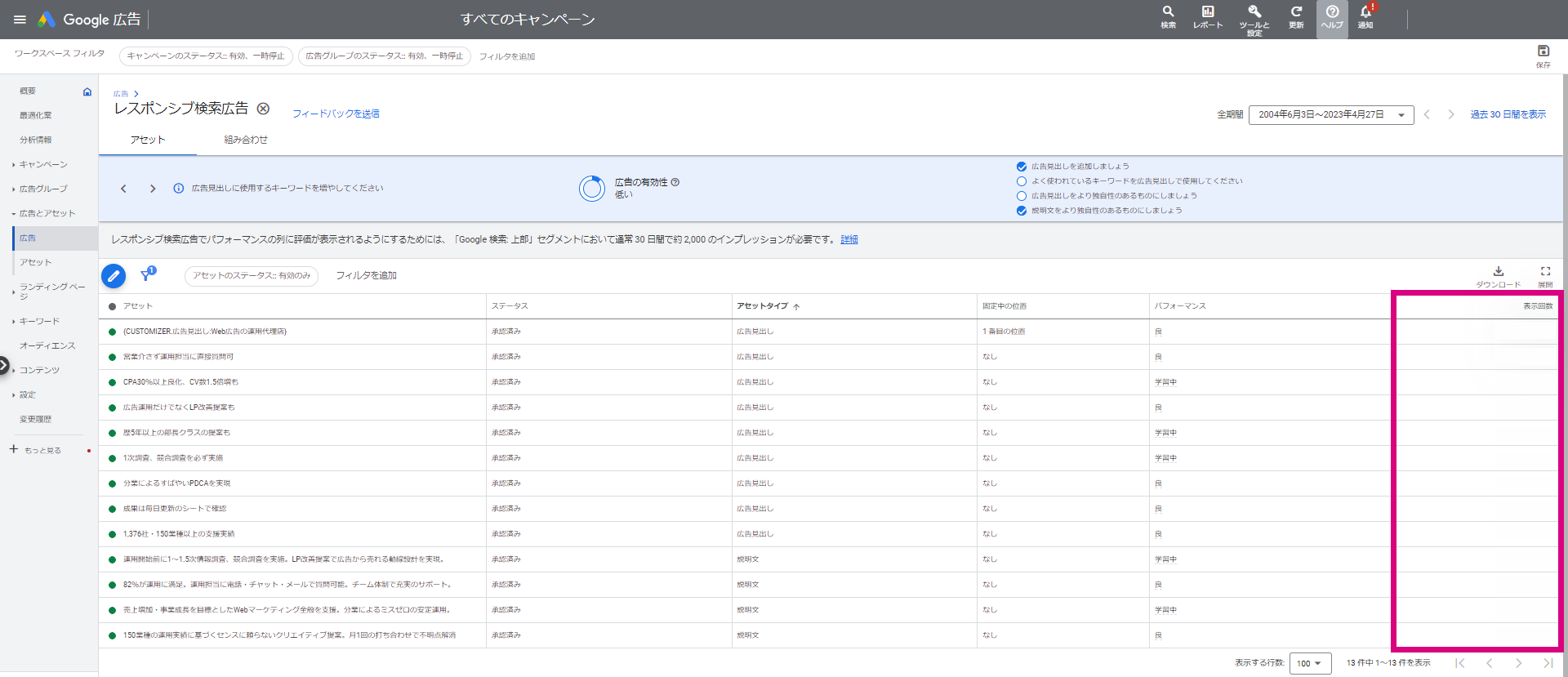The width and height of the screenshot is (1568, 677).
Task: Open 変更履歴 in sidebar
Action: pos(36,419)
